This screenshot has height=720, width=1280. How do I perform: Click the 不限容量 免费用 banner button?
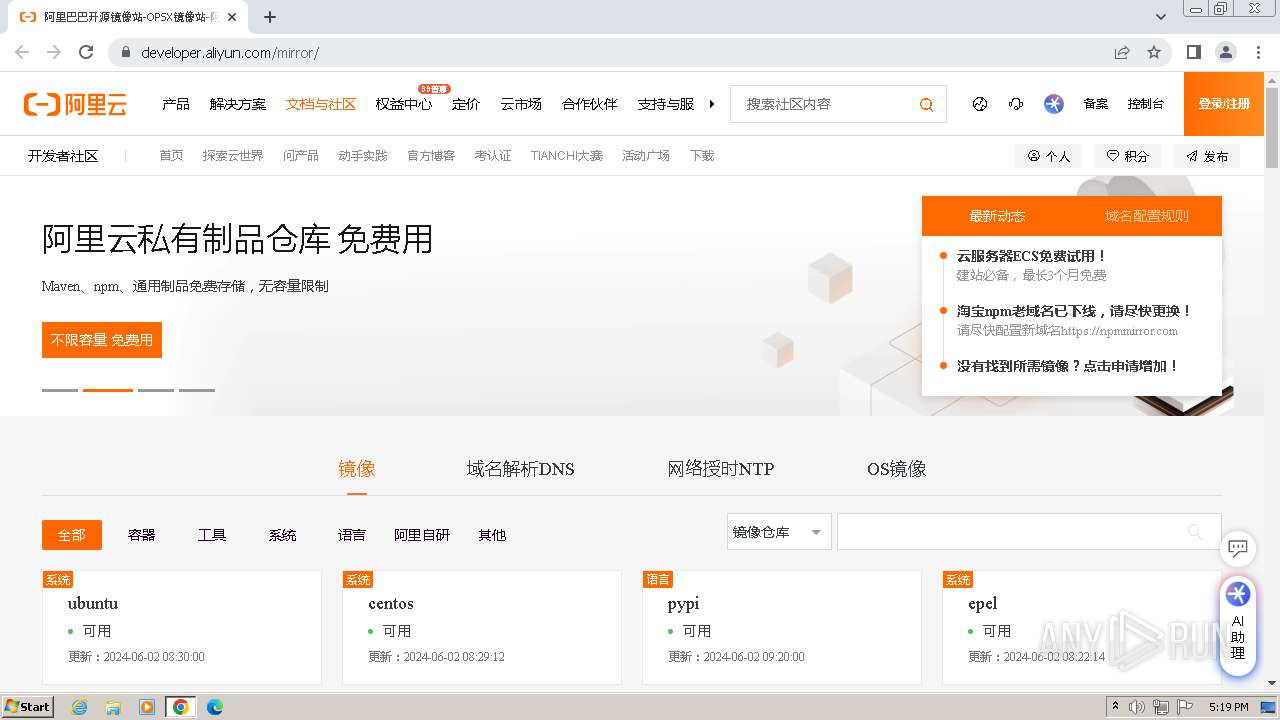click(x=102, y=340)
